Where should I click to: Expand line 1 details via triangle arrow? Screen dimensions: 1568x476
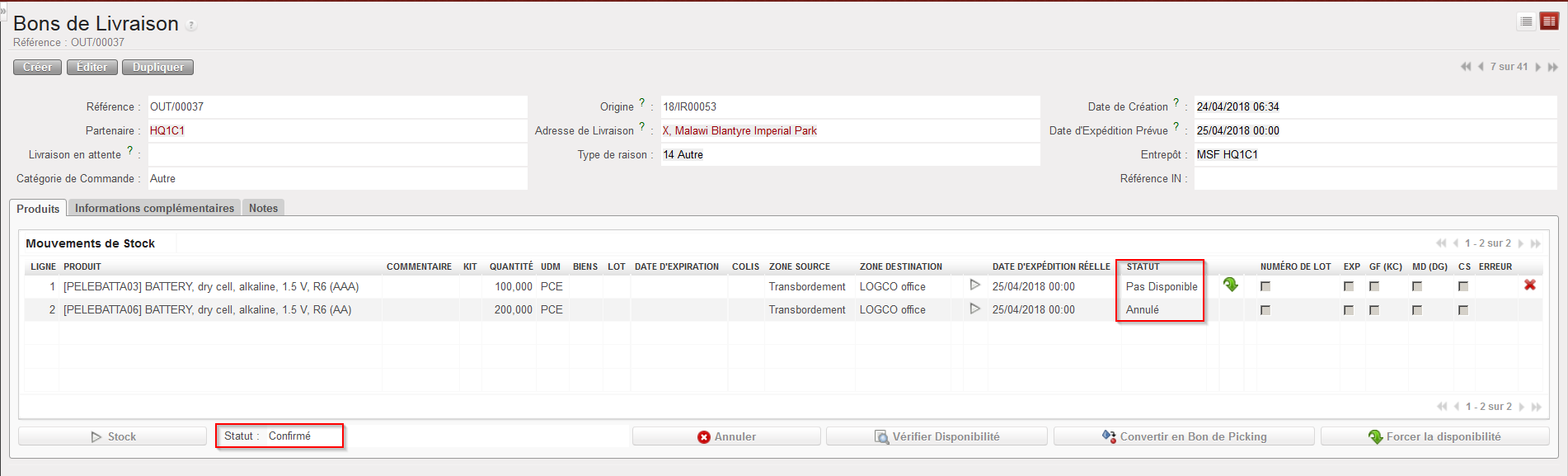pos(975,285)
